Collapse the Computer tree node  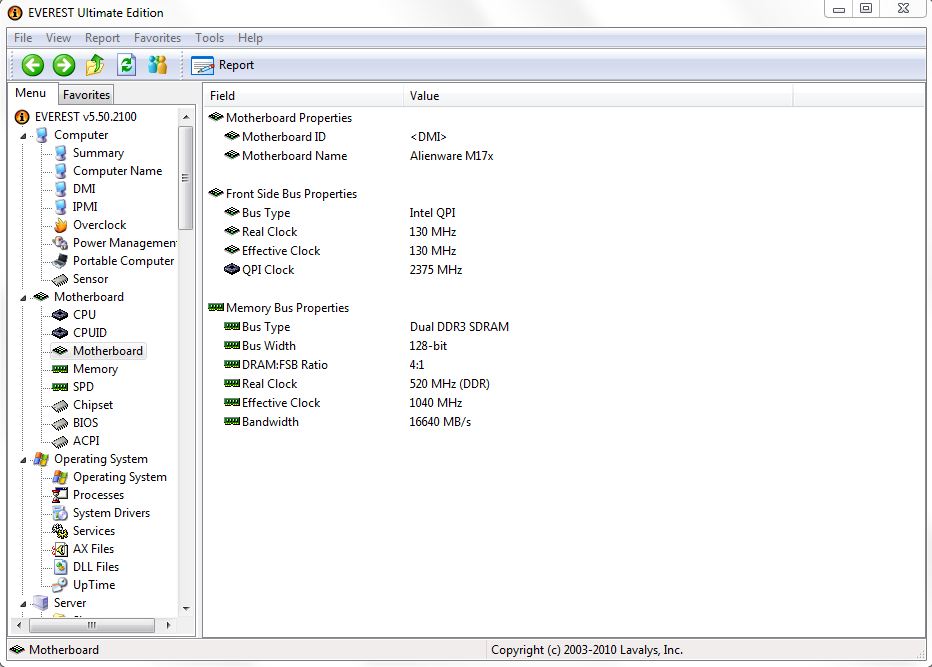(x=23, y=136)
